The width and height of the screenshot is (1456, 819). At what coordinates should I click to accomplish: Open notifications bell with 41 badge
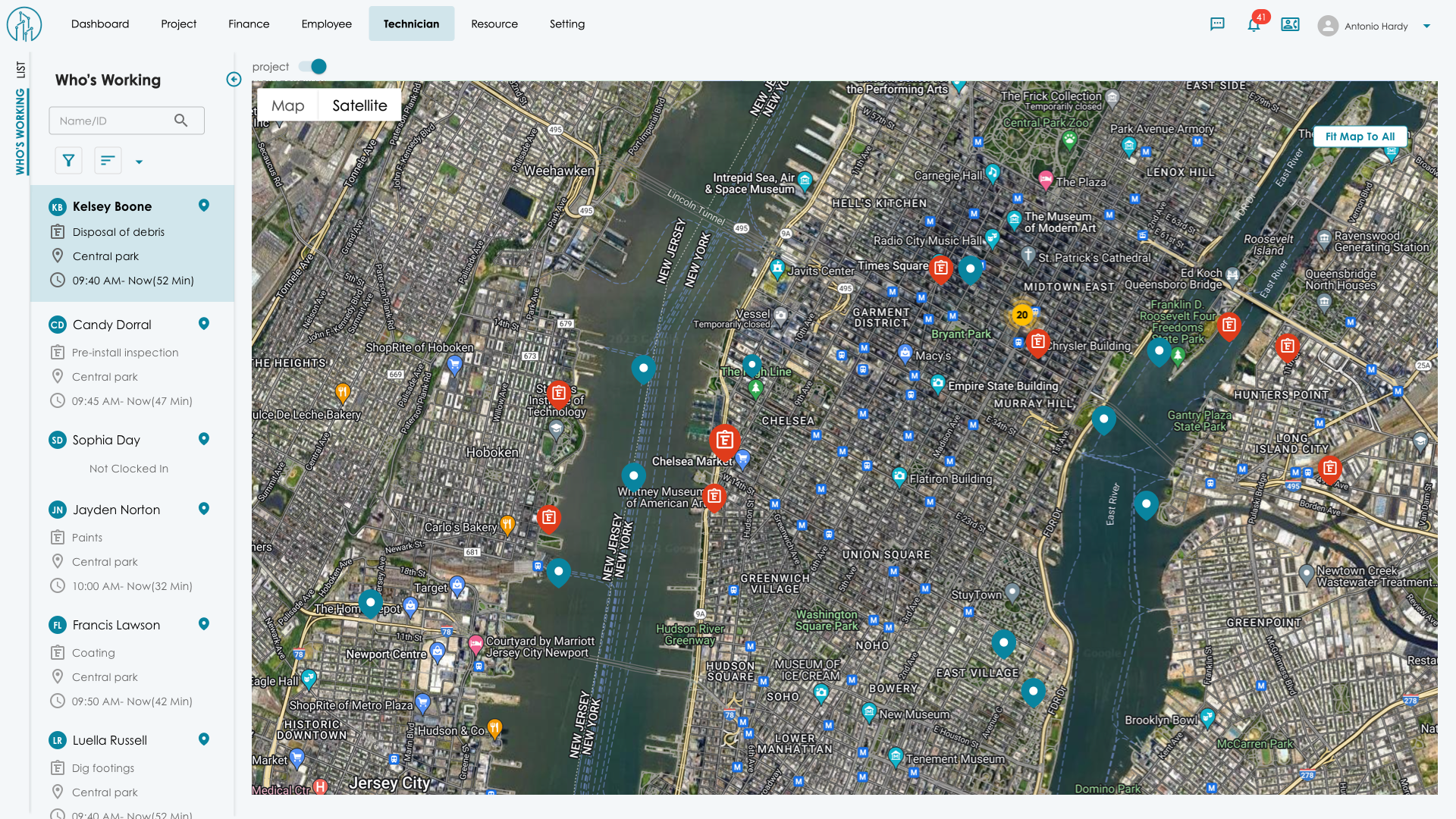coord(1254,24)
